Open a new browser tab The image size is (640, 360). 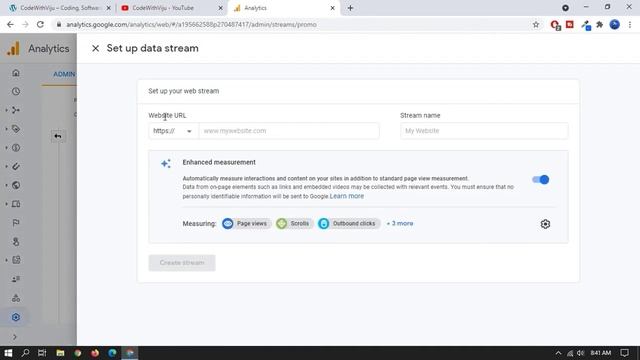point(350,8)
